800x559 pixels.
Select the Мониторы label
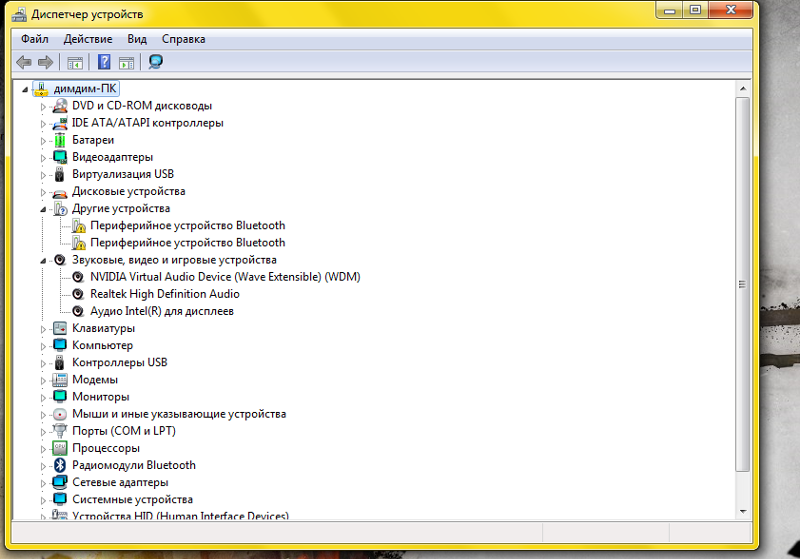101,397
